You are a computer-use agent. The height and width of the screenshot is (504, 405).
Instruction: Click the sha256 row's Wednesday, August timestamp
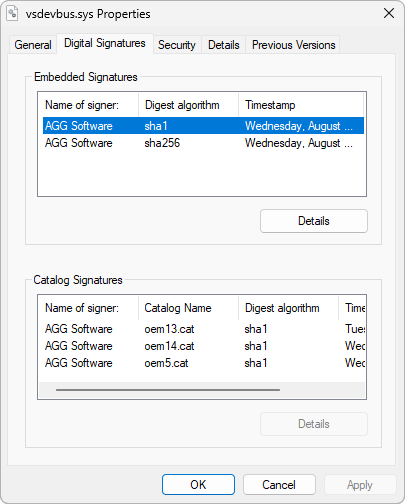point(299,143)
